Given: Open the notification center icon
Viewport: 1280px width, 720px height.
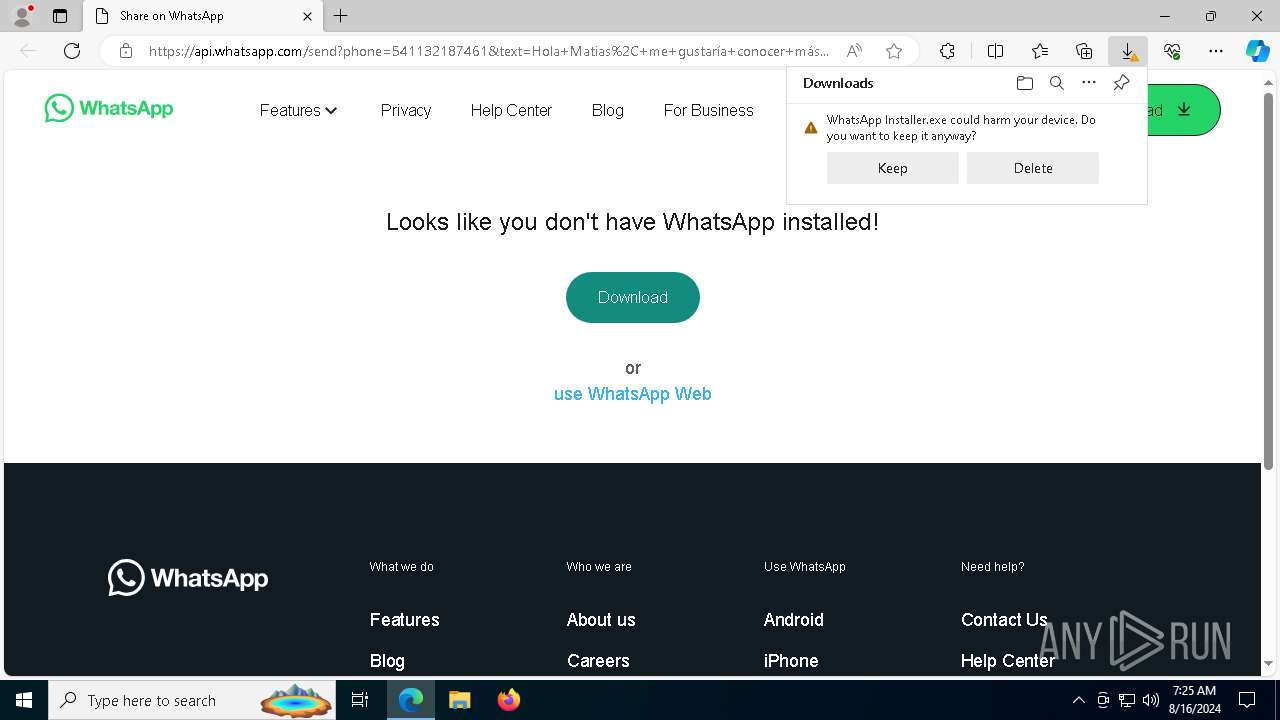Looking at the screenshot, I should [1247, 700].
